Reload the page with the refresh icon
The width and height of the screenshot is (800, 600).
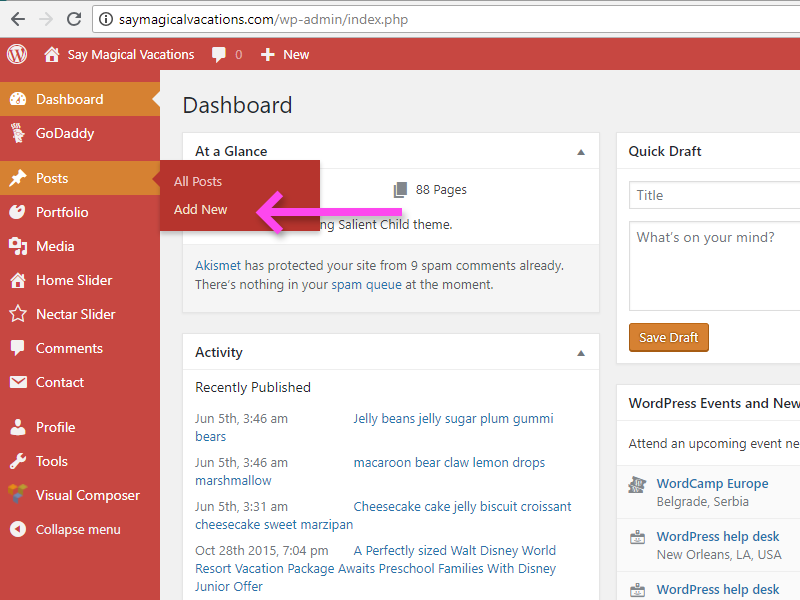[x=74, y=19]
